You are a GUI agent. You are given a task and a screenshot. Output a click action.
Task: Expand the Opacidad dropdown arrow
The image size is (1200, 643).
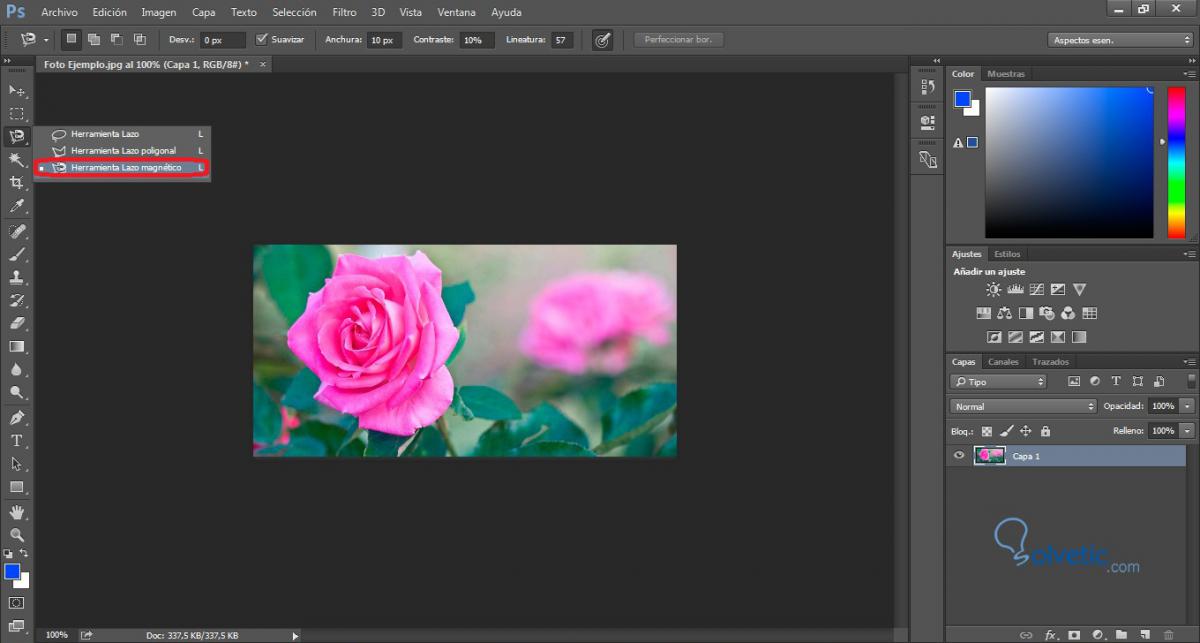1187,407
